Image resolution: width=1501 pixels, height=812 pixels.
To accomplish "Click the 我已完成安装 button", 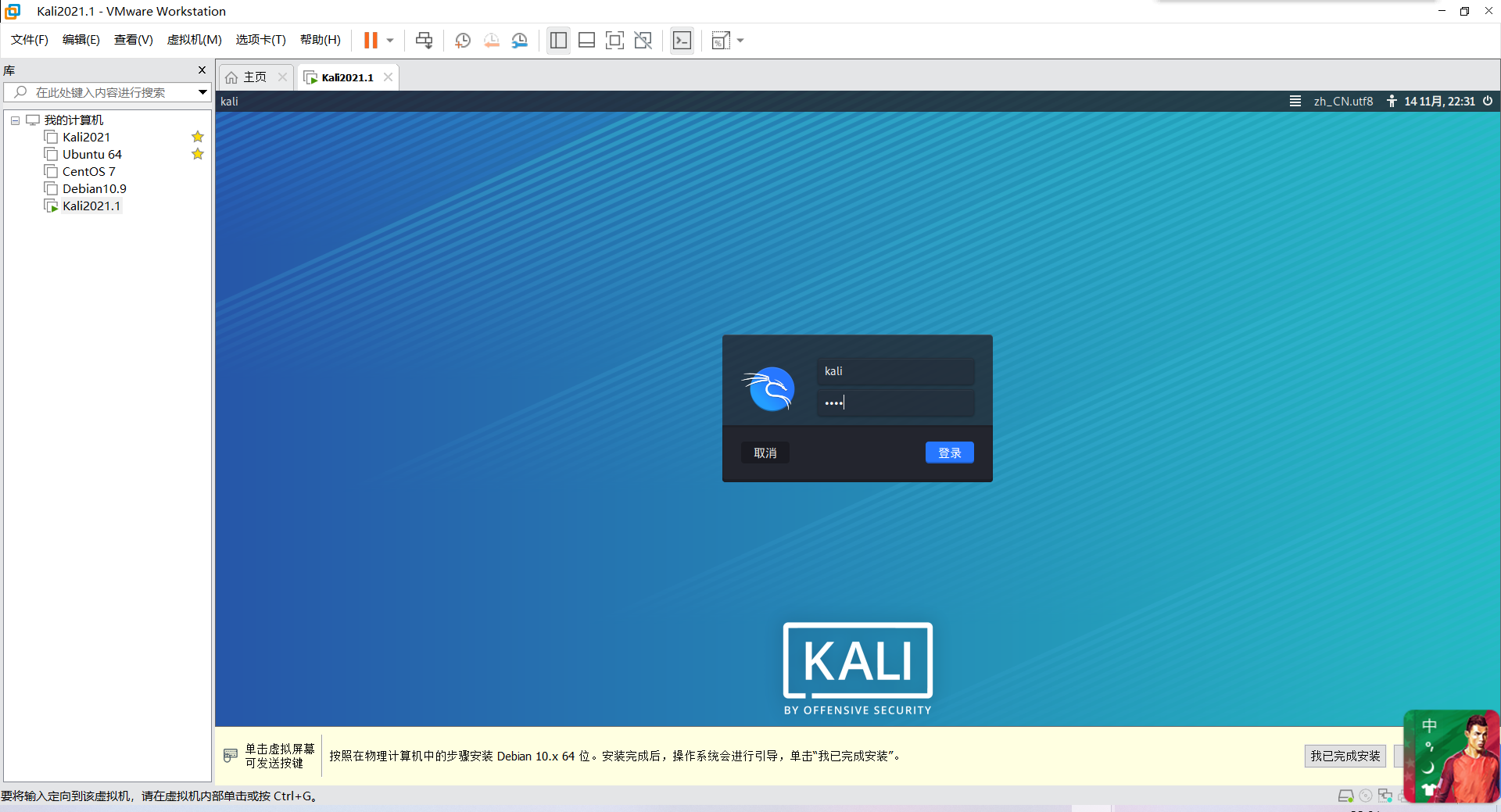I will (x=1345, y=756).
